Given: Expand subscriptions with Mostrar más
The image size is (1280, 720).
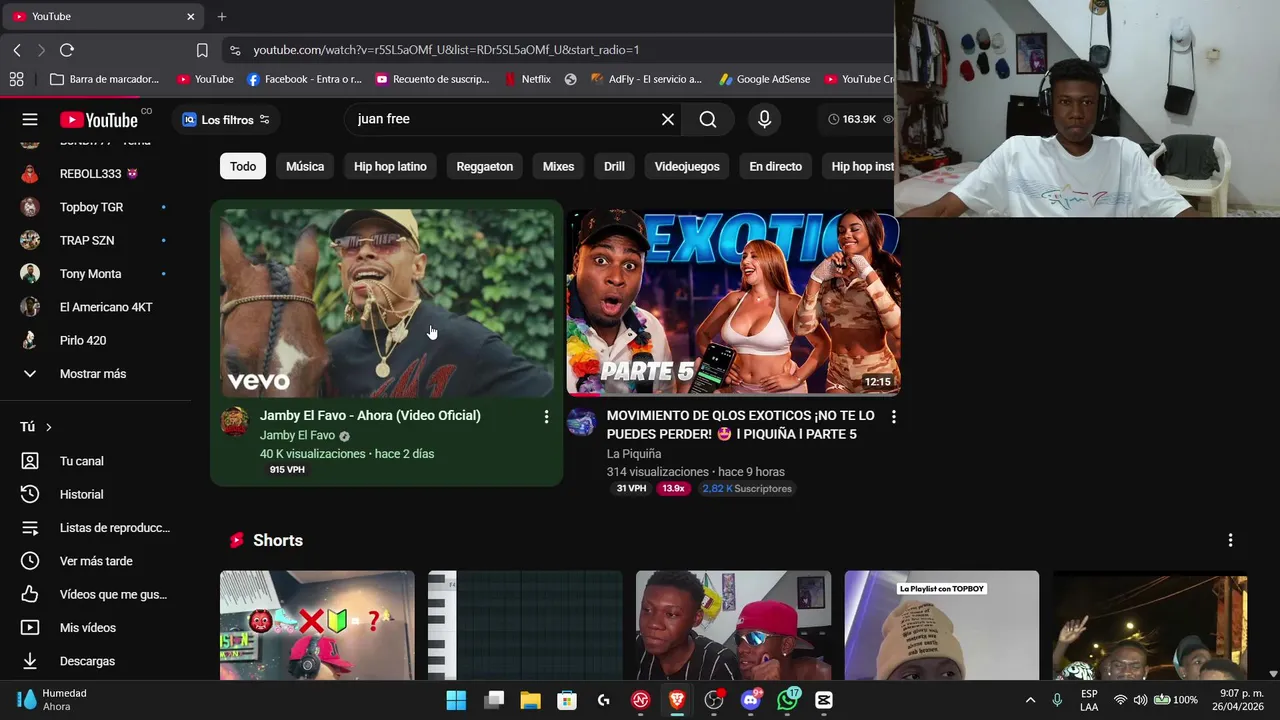Looking at the screenshot, I should point(95,374).
